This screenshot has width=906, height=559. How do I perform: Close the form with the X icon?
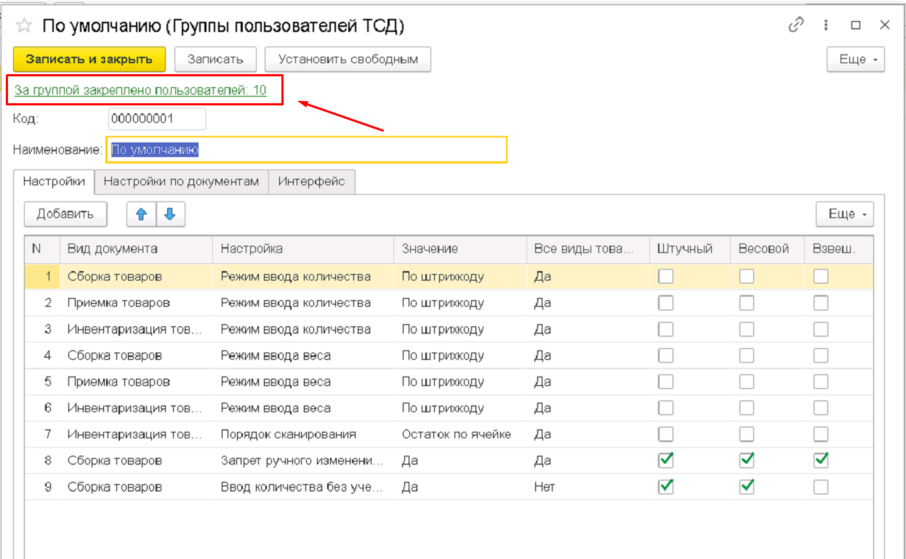(884, 25)
